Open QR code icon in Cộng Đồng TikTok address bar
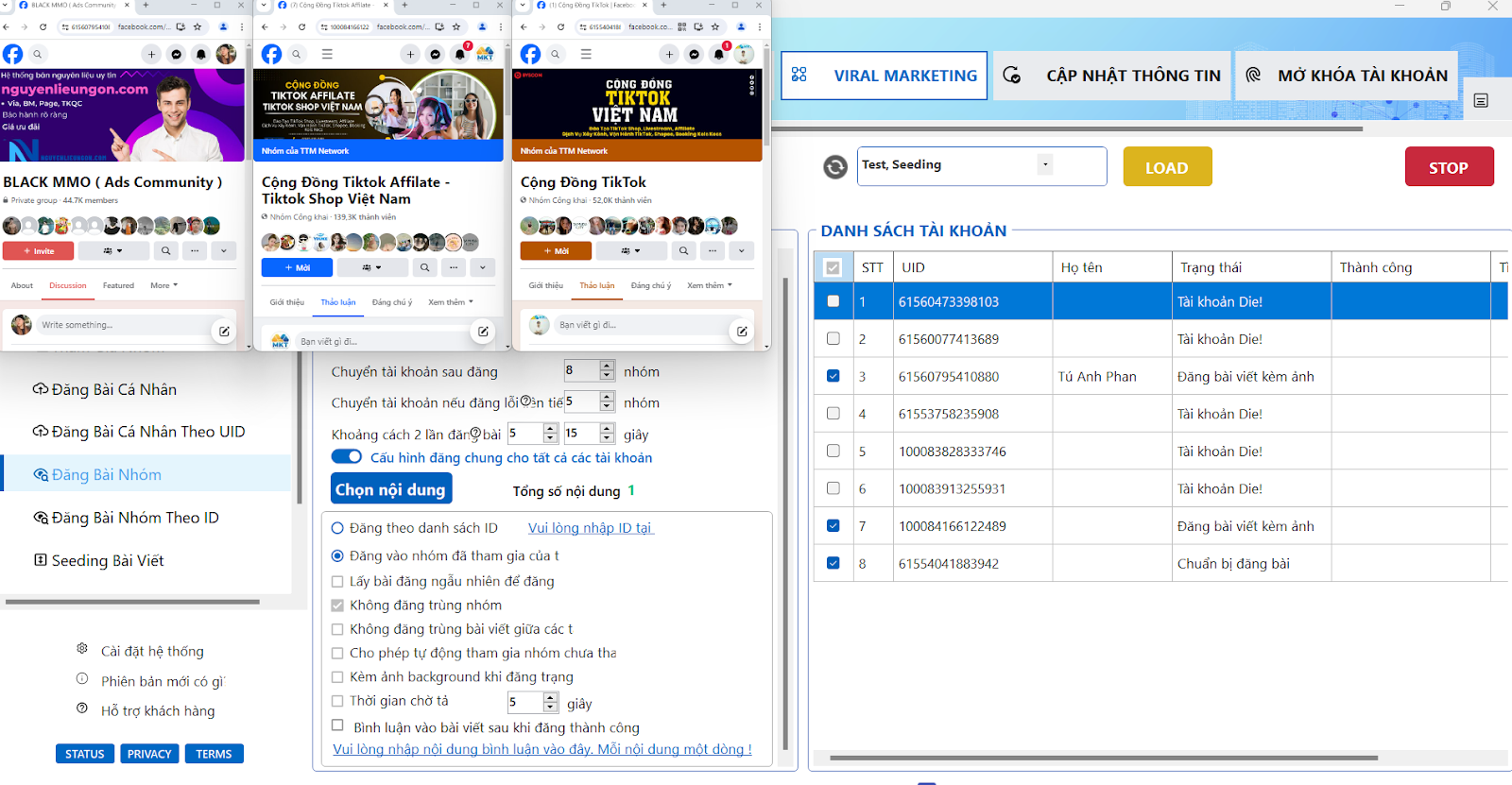Screen dimensions: 1512x785 pos(682,26)
